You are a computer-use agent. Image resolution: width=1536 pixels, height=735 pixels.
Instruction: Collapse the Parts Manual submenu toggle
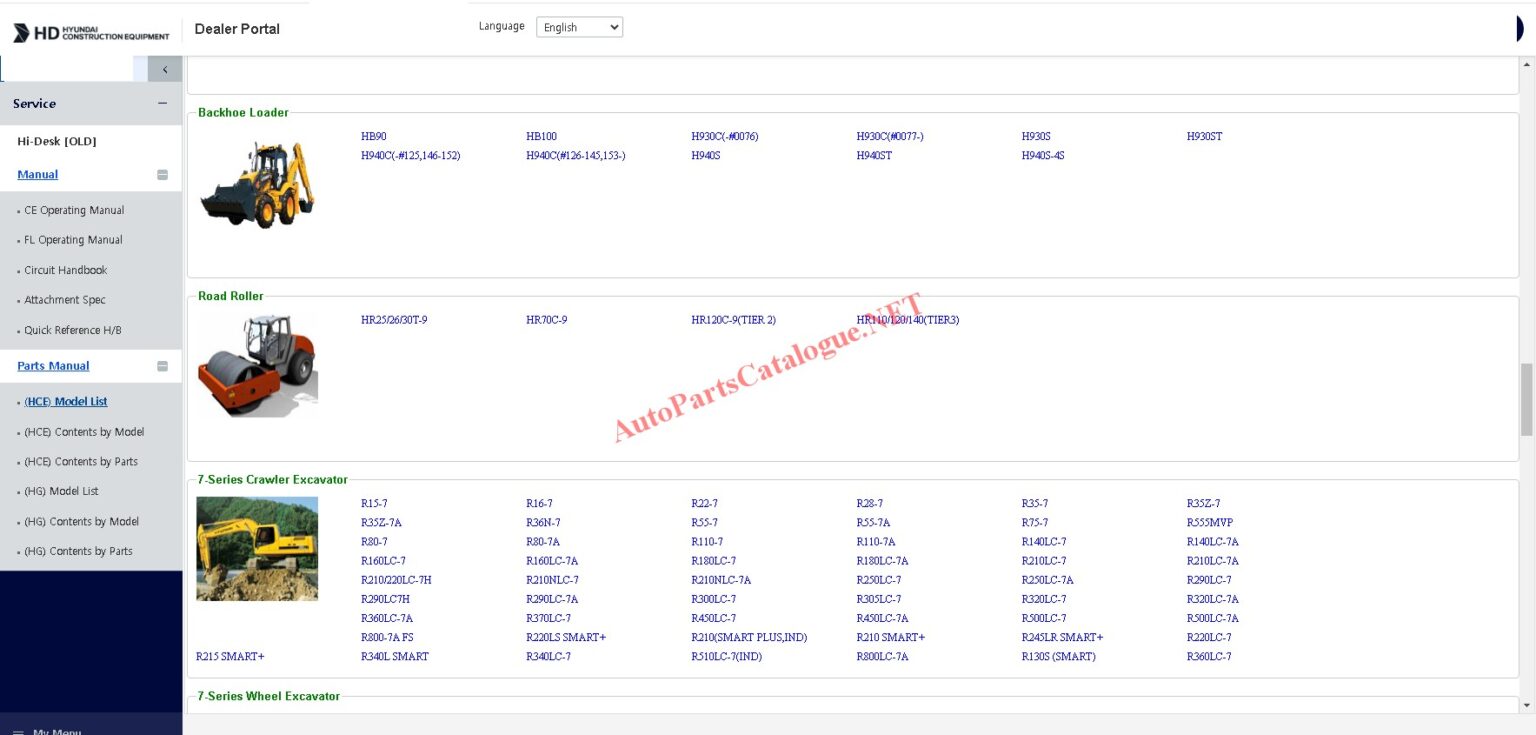click(162, 366)
